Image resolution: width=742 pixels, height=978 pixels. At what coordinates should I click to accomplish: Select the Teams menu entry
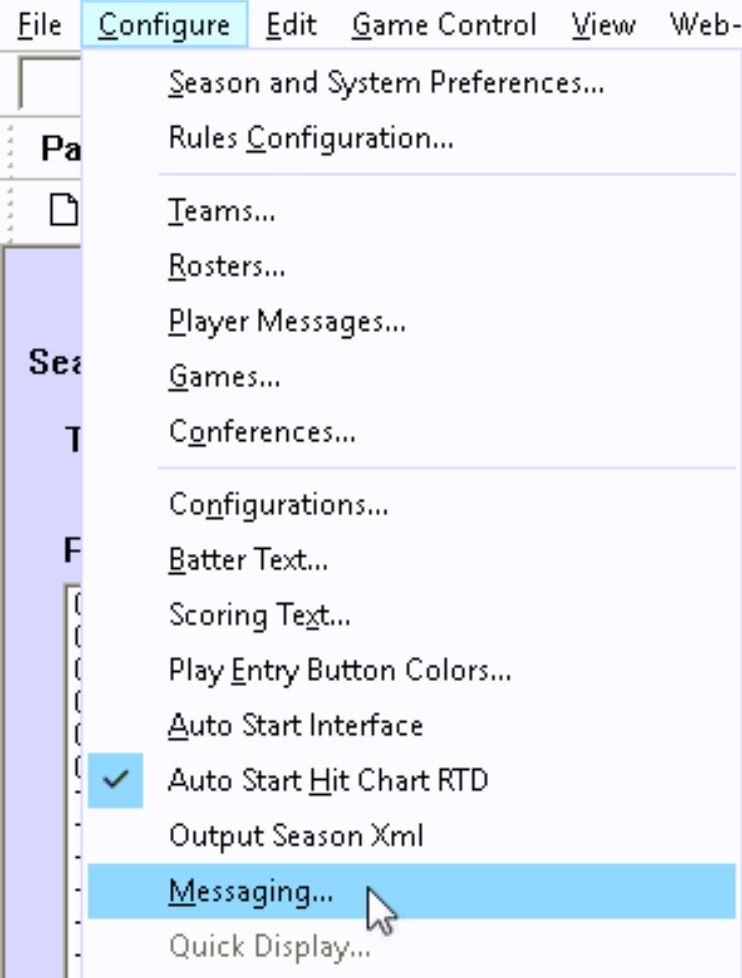[222, 211]
